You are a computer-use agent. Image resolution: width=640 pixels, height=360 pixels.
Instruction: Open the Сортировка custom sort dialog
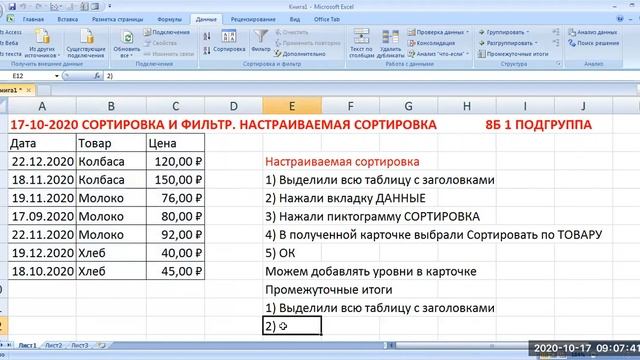point(229,41)
